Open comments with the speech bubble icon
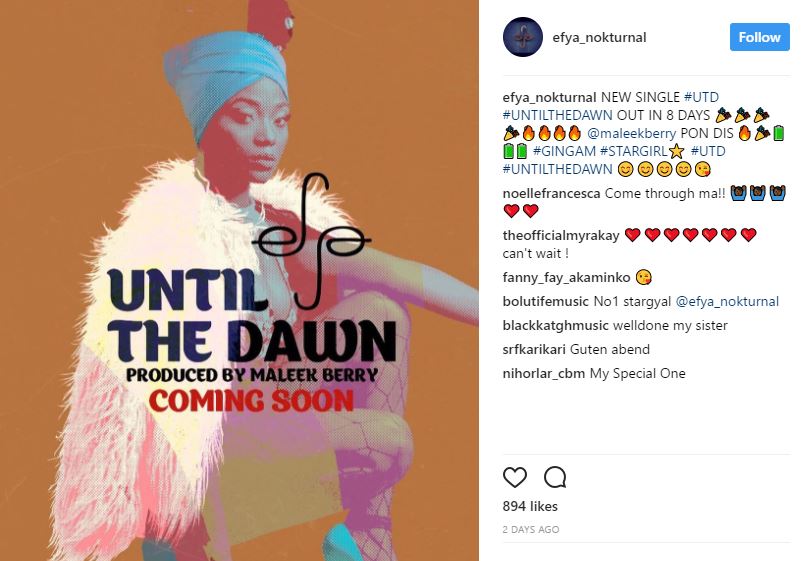The width and height of the screenshot is (811, 561). click(x=555, y=477)
